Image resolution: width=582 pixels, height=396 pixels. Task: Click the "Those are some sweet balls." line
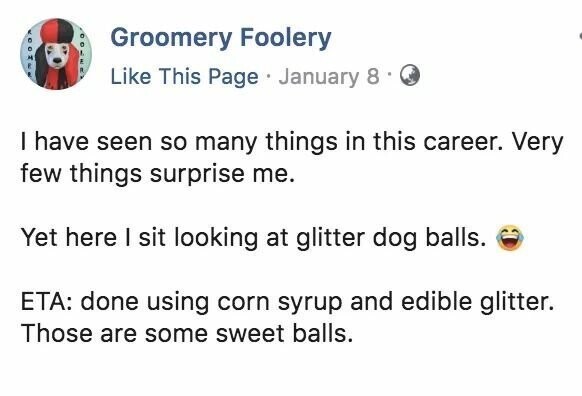(186, 333)
